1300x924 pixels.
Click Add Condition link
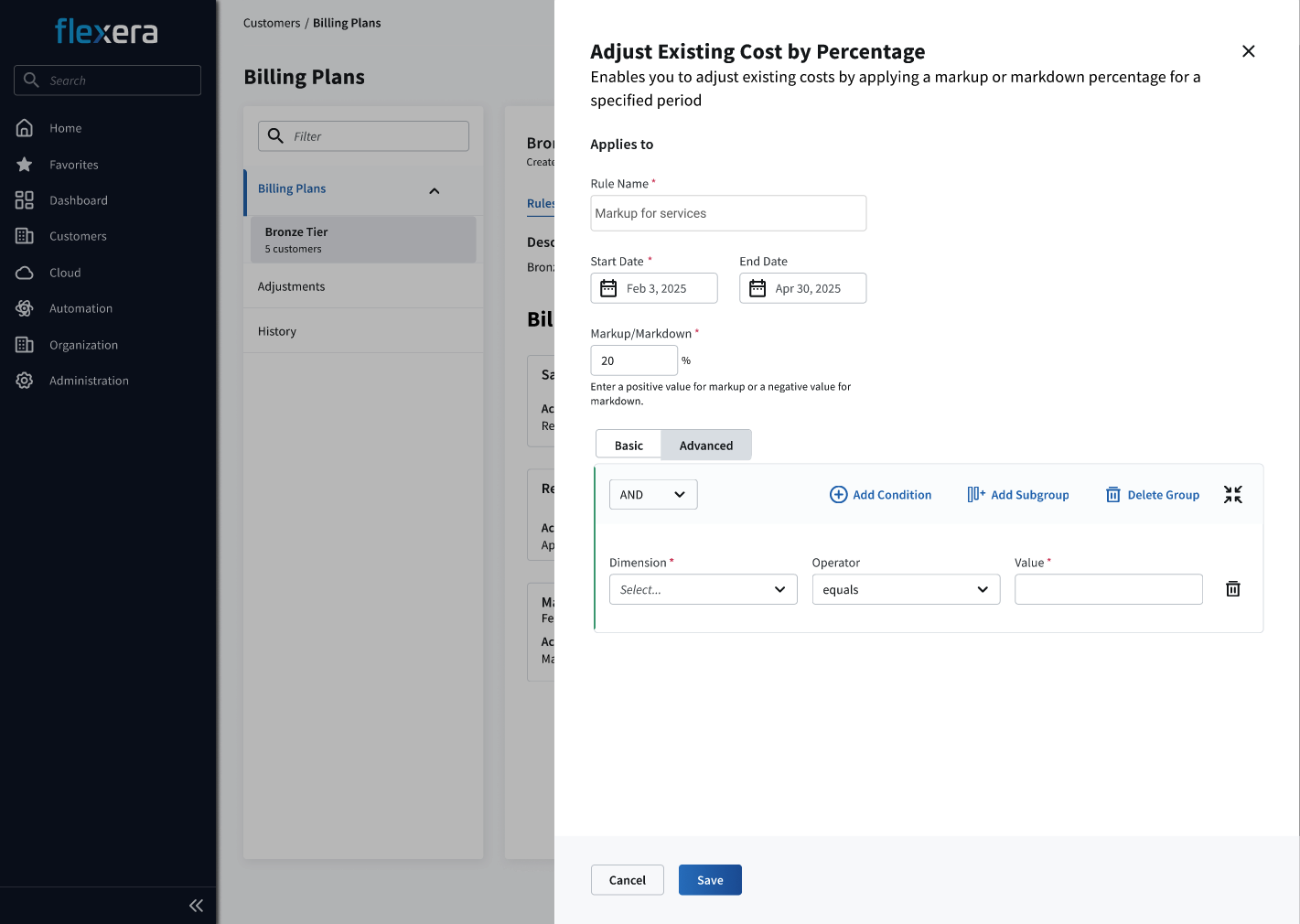coord(880,495)
